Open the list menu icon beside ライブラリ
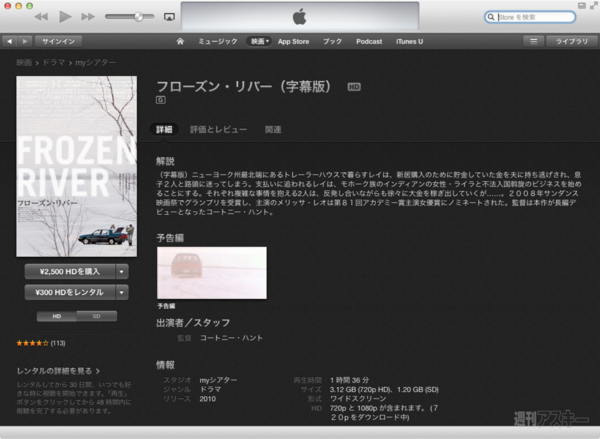The width and height of the screenshot is (600, 439). 533,41
